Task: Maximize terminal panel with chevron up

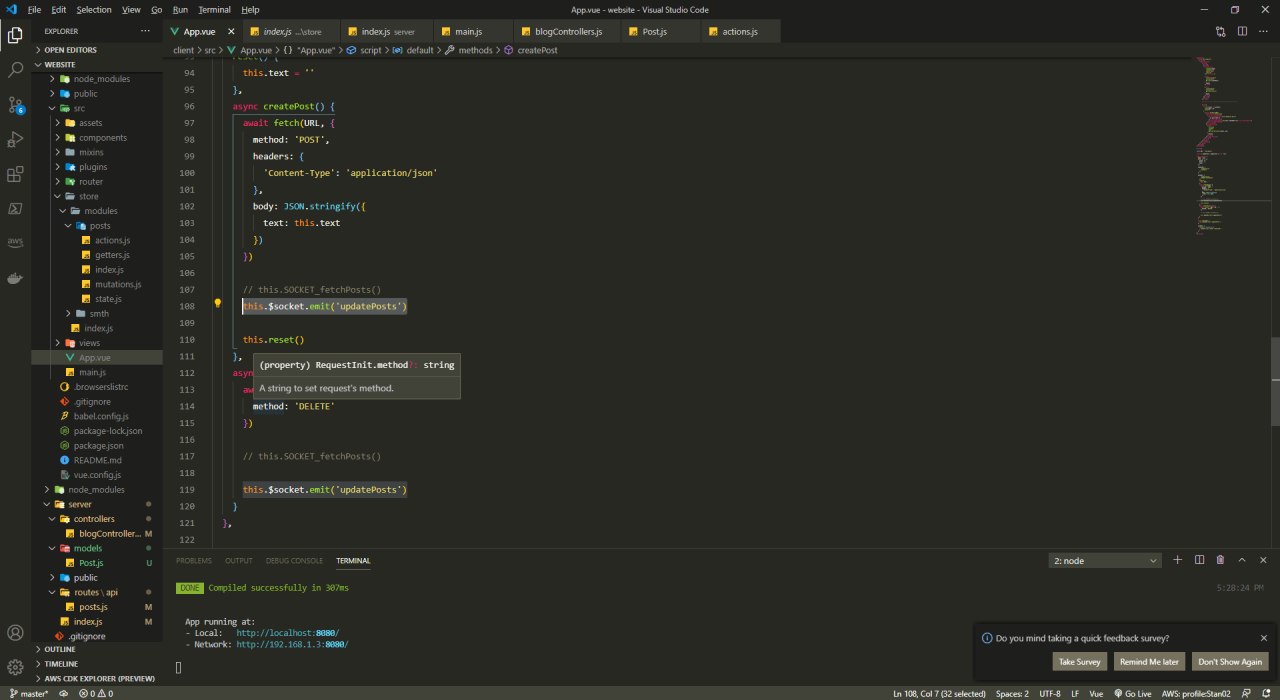Action: pyautogui.click(x=1242, y=560)
